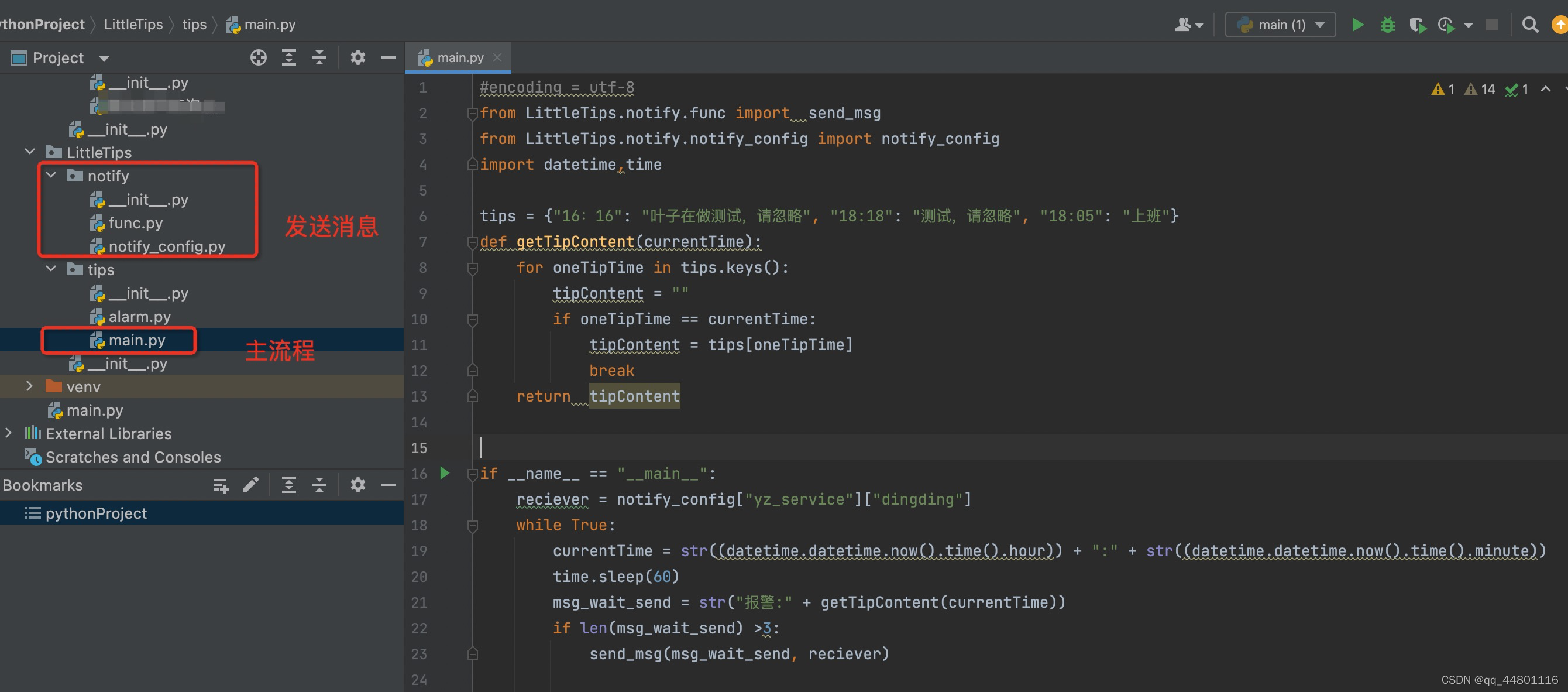Collapse the LittleTips folder
The image size is (1568, 692).
(29, 152)
